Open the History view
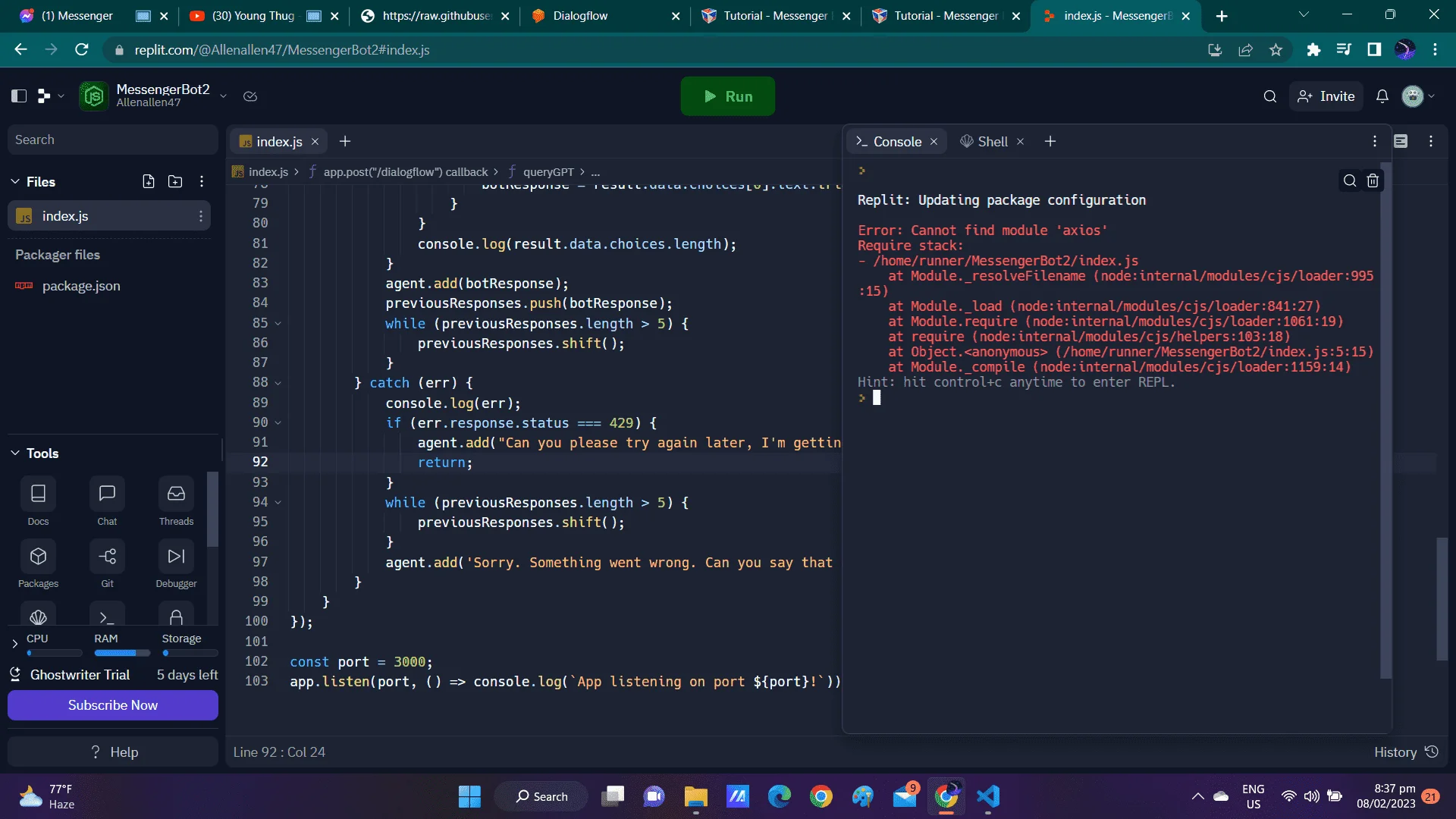Screen dimensions: 1456x819 click(x=1406, y=752)
